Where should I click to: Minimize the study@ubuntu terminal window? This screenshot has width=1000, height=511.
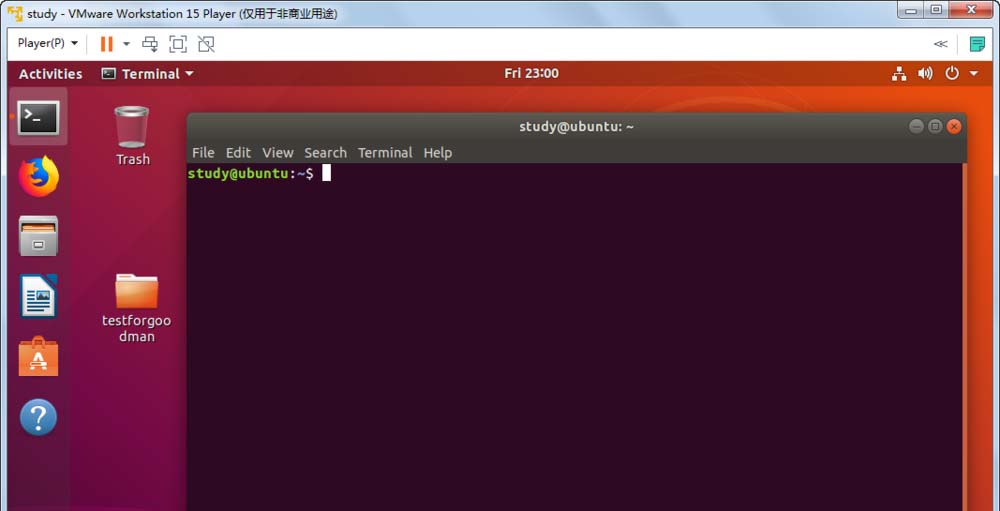(x=916, y=126)
